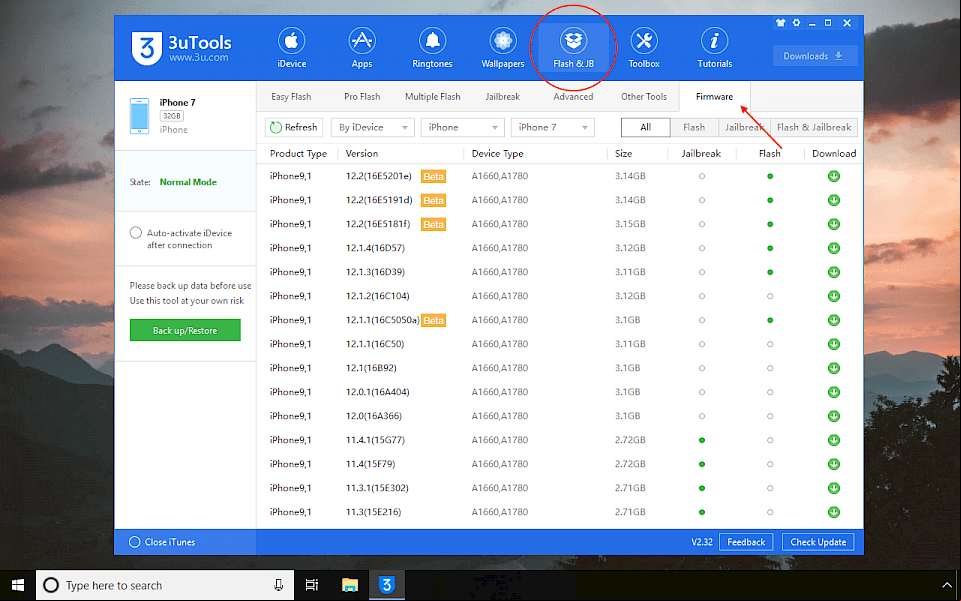This screenshot has width=961, height=601.
Task: Open the Ringtones section
Action: coord(432,48)
